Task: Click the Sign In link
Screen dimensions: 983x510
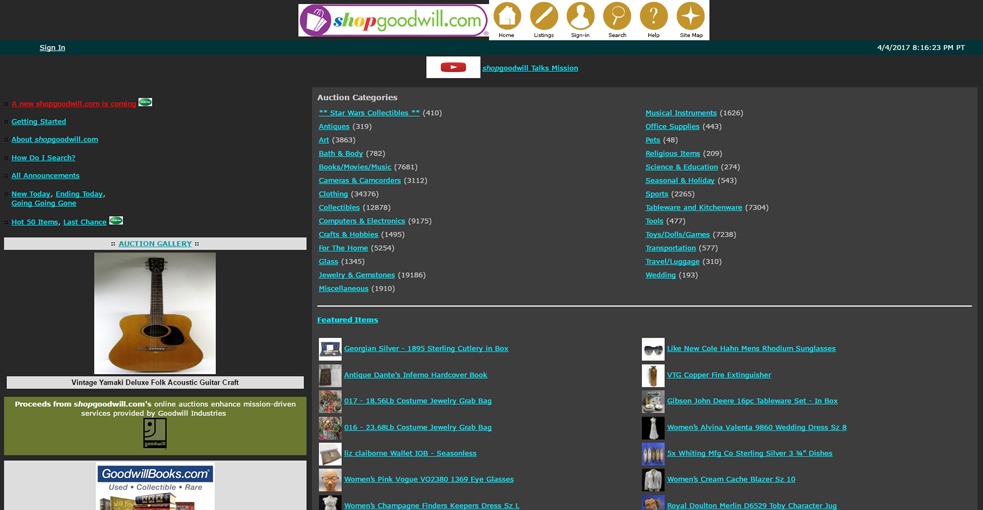Action: click(52, 48)
